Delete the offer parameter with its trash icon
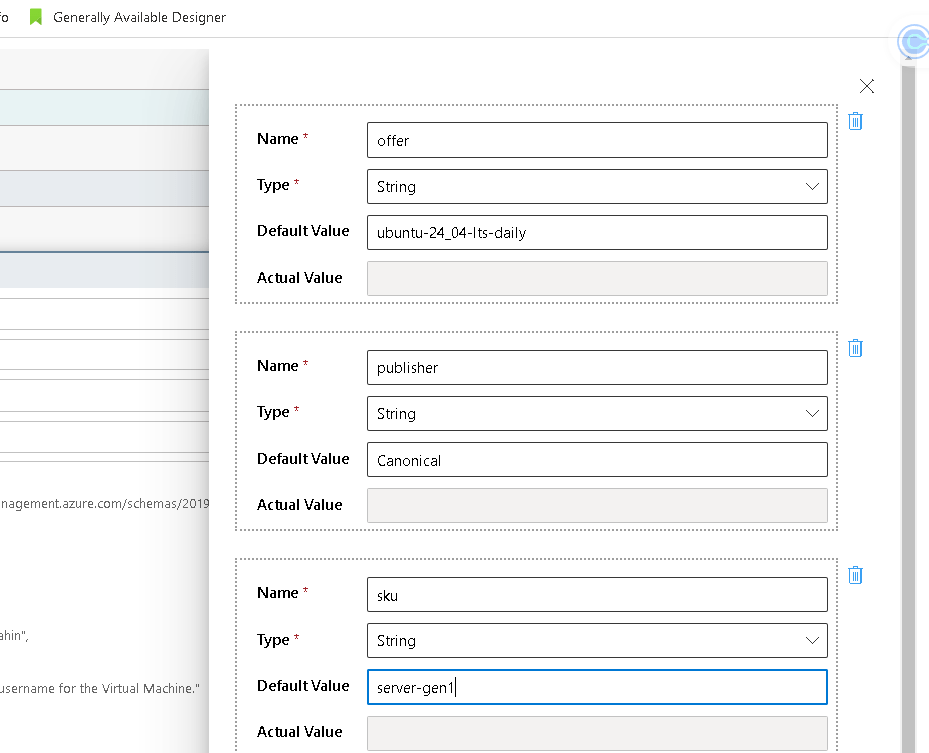Screen dimensions: 929x753 tap(855, 121)
